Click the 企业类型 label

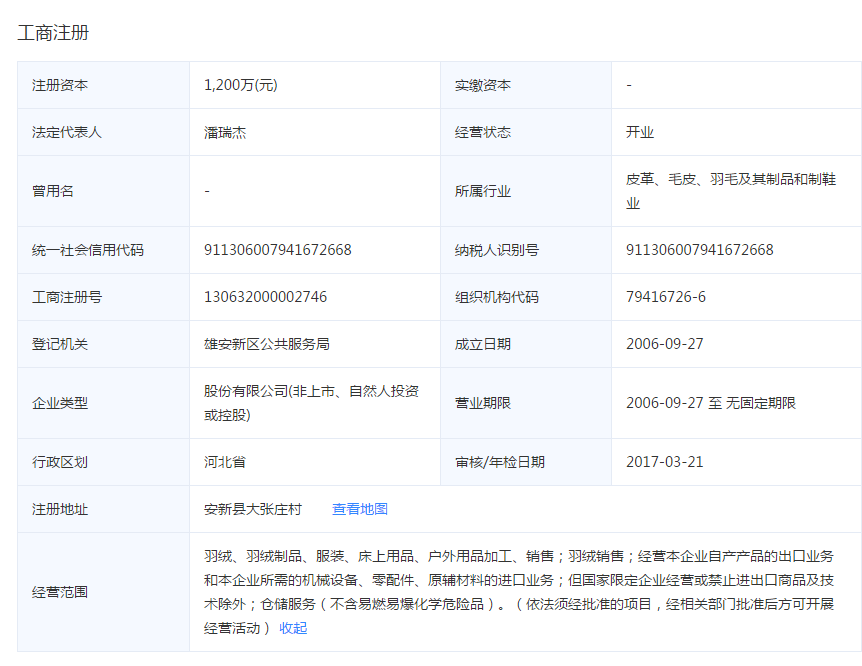(60, 403)
